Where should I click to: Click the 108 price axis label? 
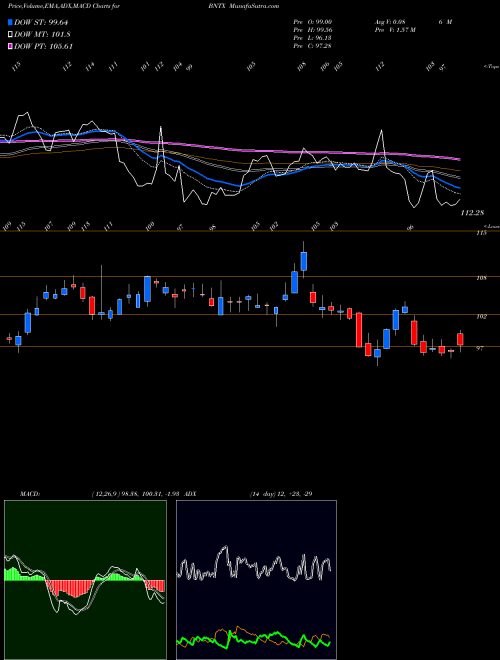point(481,278)
